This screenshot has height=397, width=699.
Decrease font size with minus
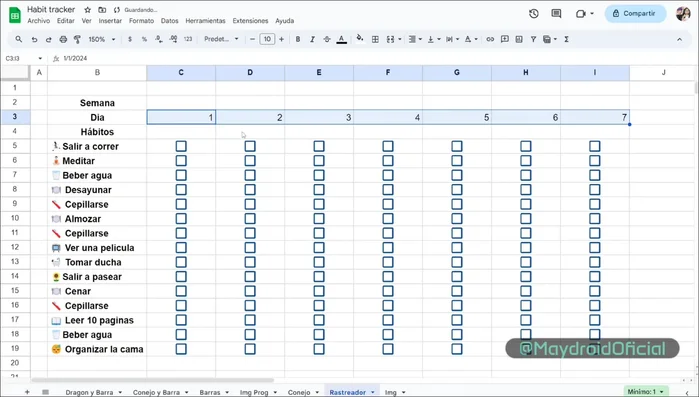tap(252, 39)
